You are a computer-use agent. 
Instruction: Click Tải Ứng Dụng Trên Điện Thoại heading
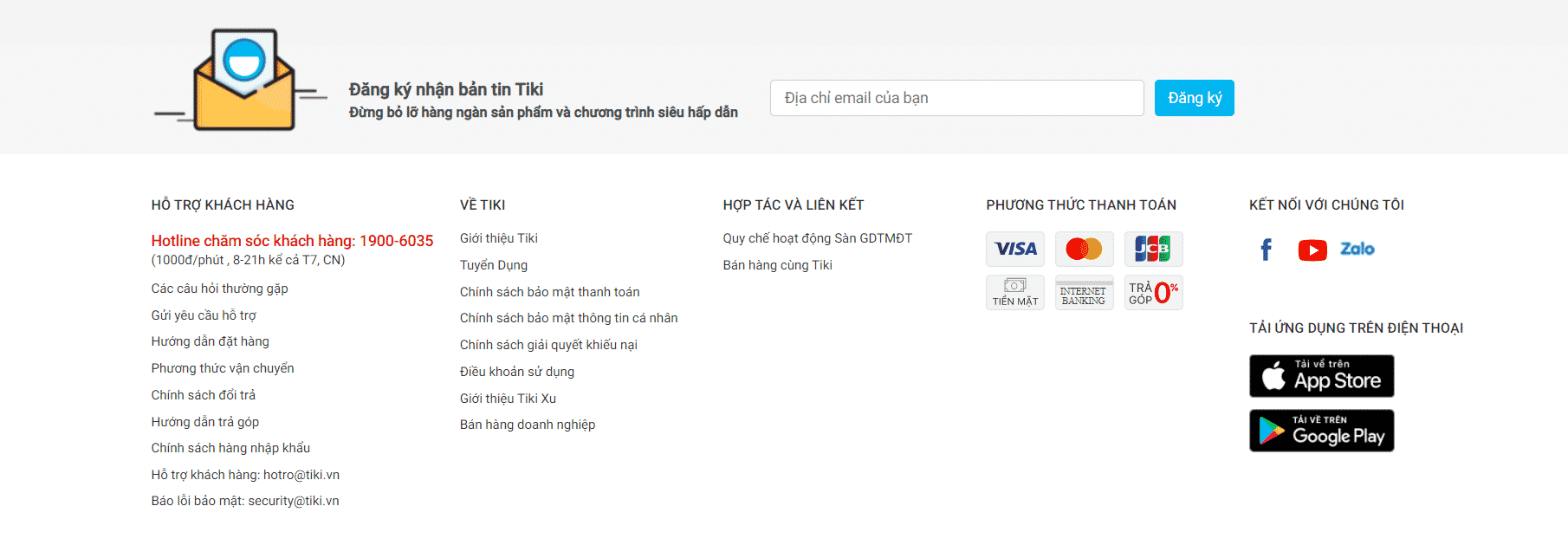point(1357,328)
